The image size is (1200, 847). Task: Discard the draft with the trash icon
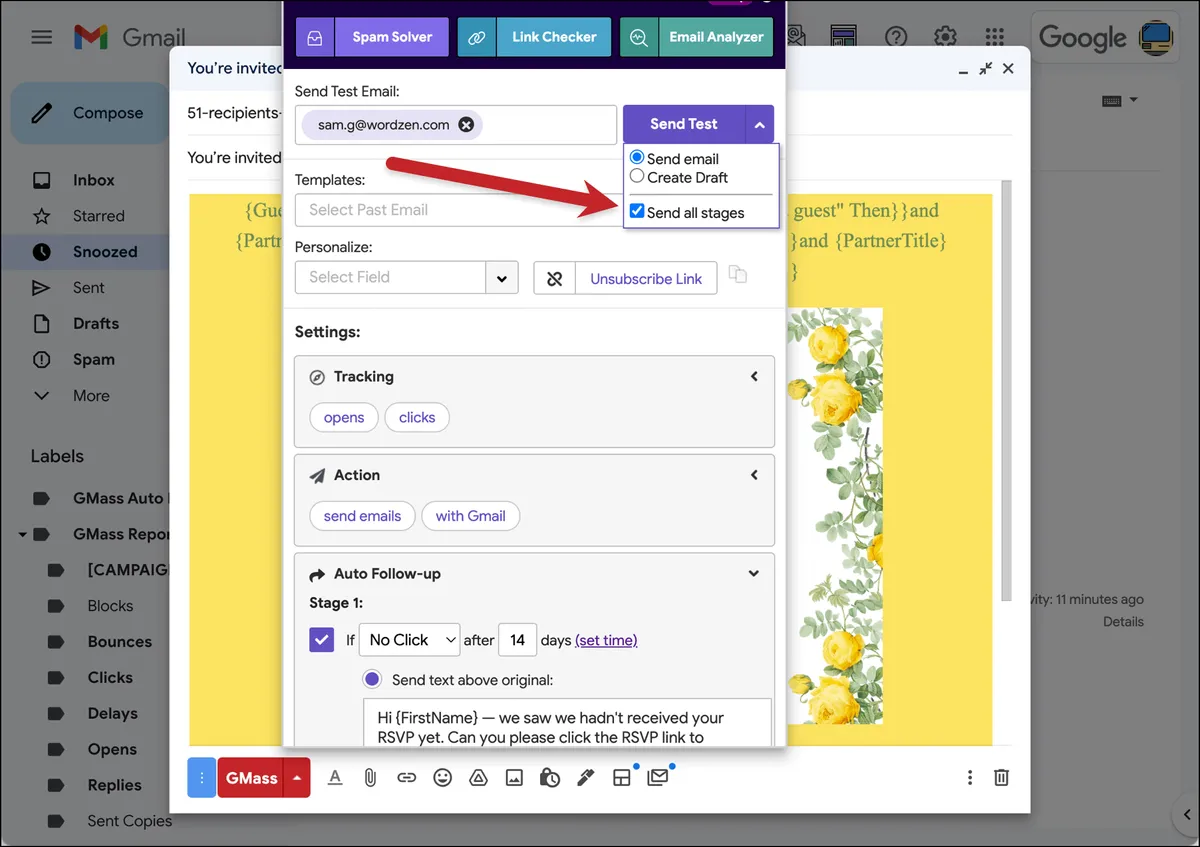[1001, 777]
